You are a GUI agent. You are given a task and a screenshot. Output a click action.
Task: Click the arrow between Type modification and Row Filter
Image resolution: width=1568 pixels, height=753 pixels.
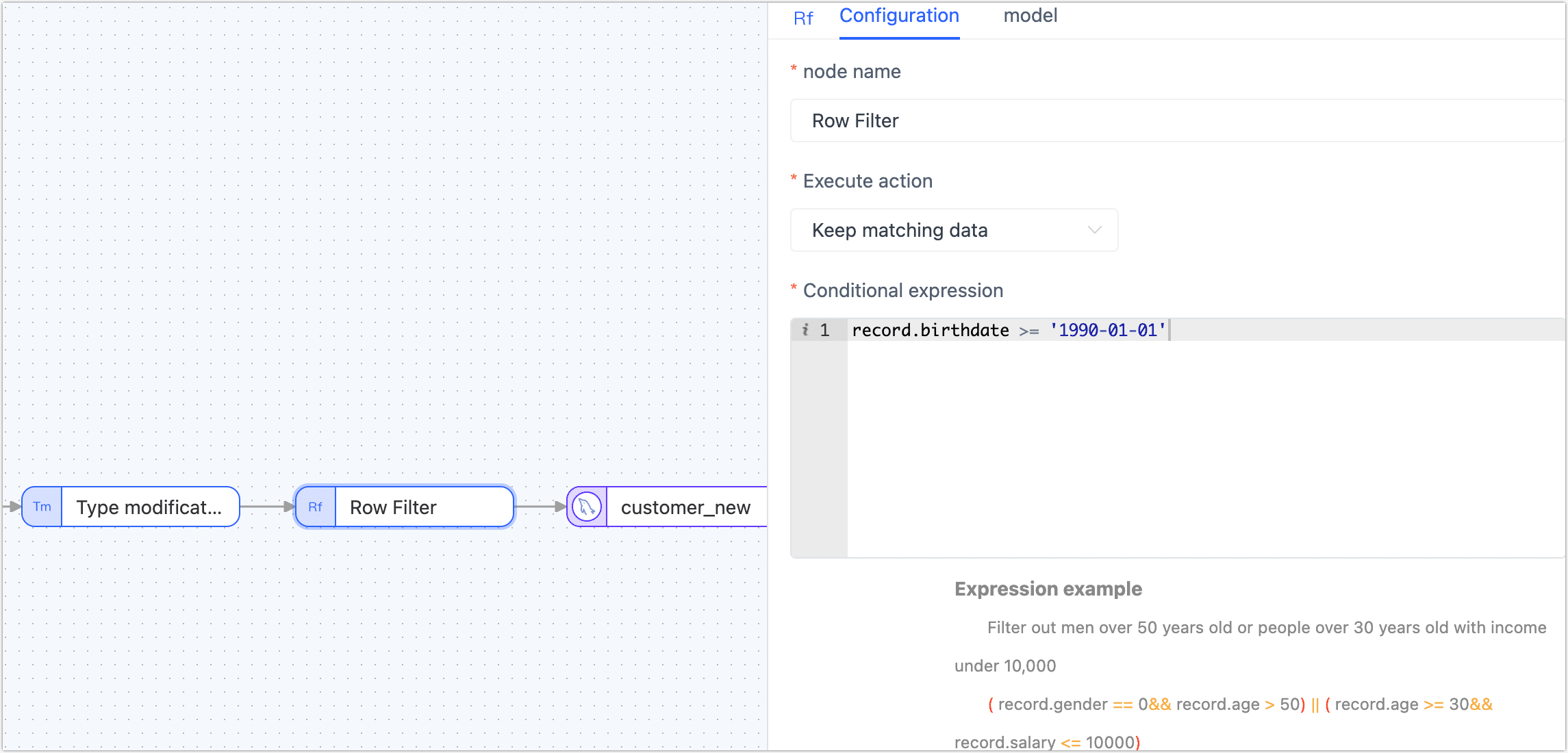point(267,507)
